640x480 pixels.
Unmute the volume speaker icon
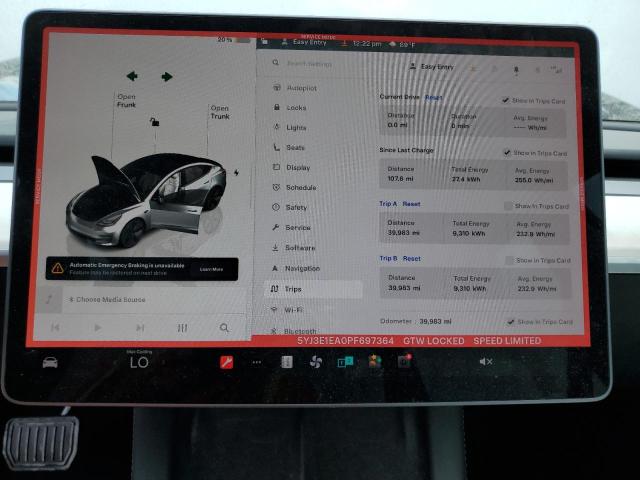coord(485,361)
